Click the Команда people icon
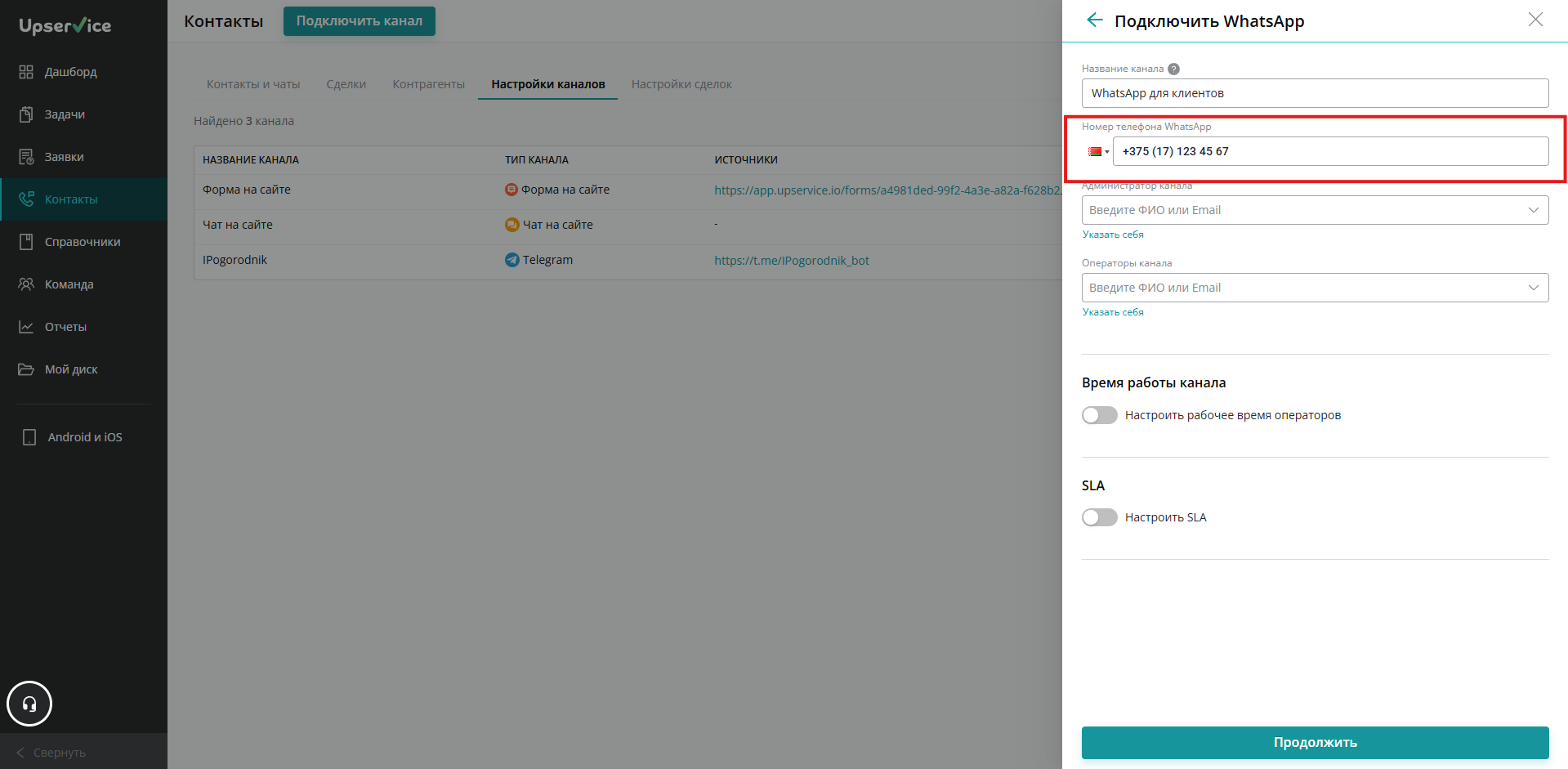The image size is (1568, 769). click(x=26, y=284)
